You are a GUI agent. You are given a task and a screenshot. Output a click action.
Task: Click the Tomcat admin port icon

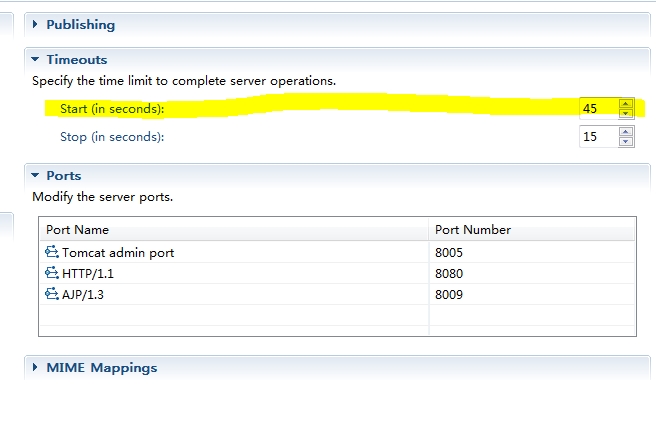(x=51, y=252)
